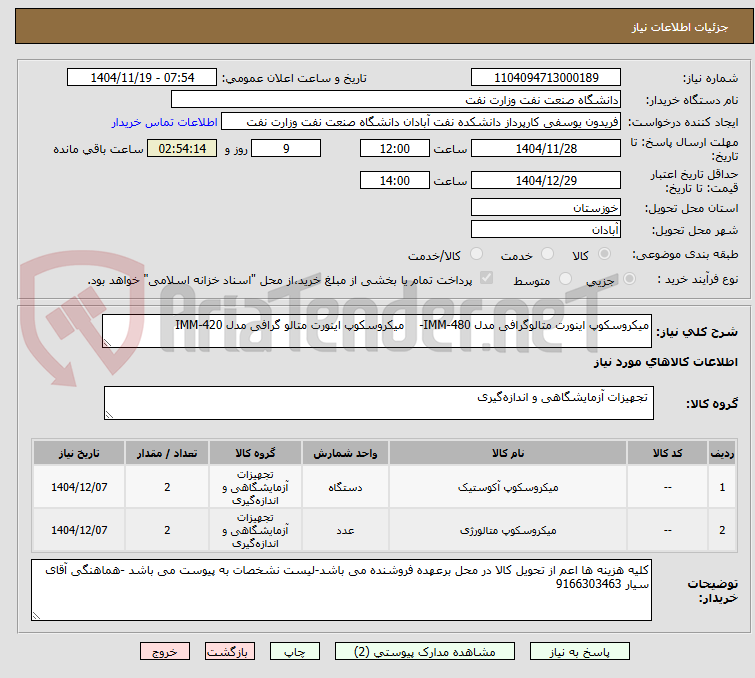The height and width of the screenshot is (678, 755).
Task: Click the response deadline date 1404/11/28
Action: click(546, 148)
